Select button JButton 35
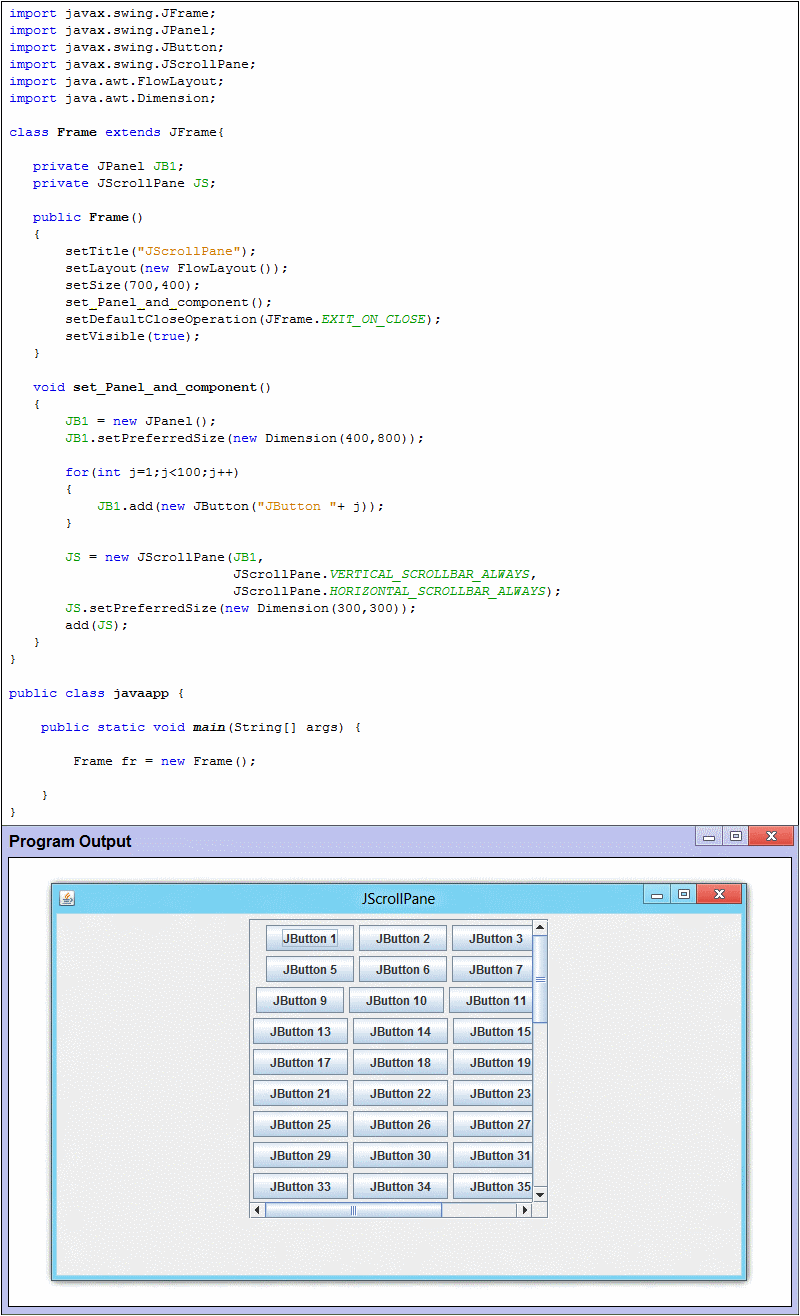Screen dimensions: 800x1316 493,1187
